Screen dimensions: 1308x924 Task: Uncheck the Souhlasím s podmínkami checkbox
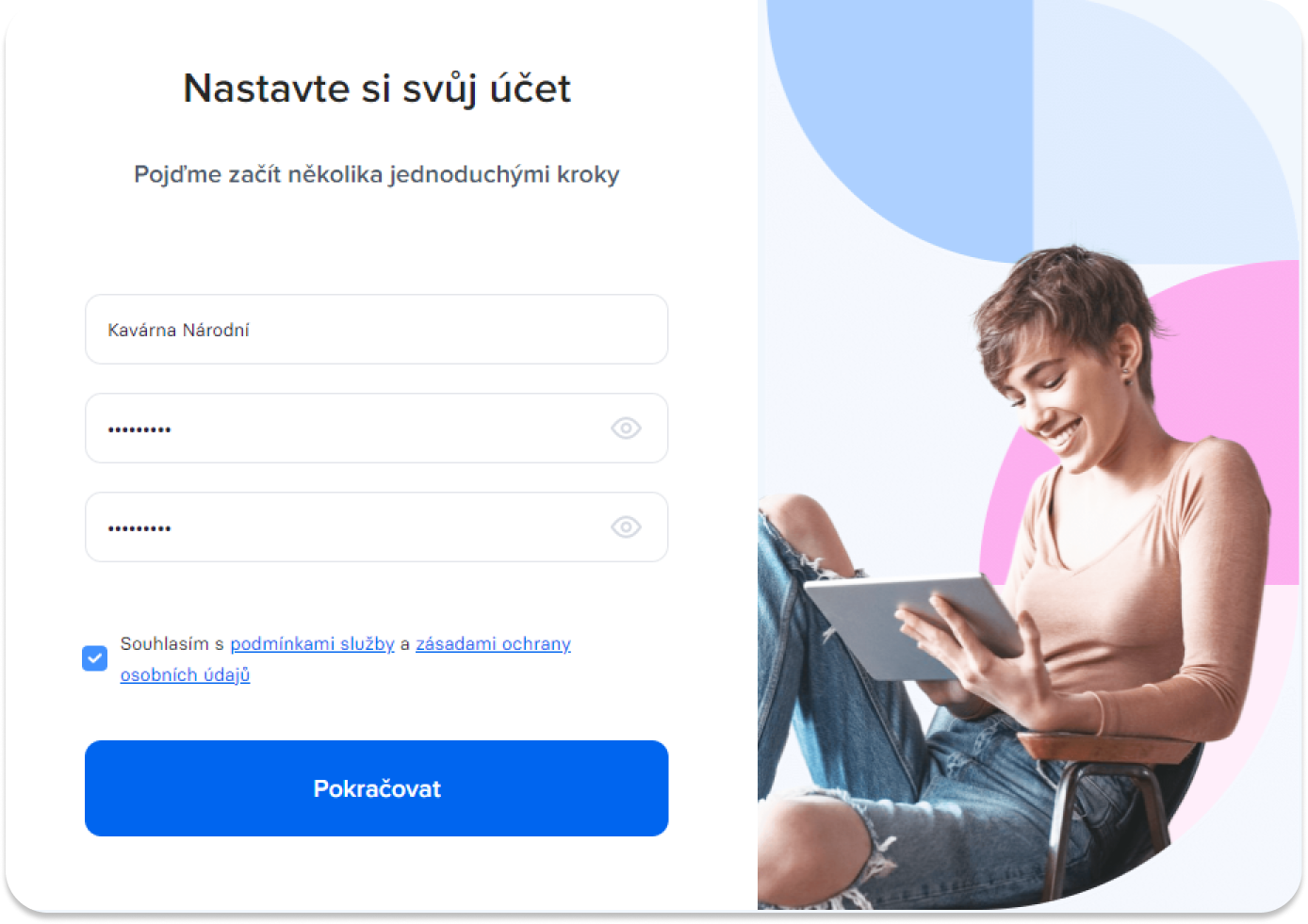pyautogui.click(x=95, y=658)
